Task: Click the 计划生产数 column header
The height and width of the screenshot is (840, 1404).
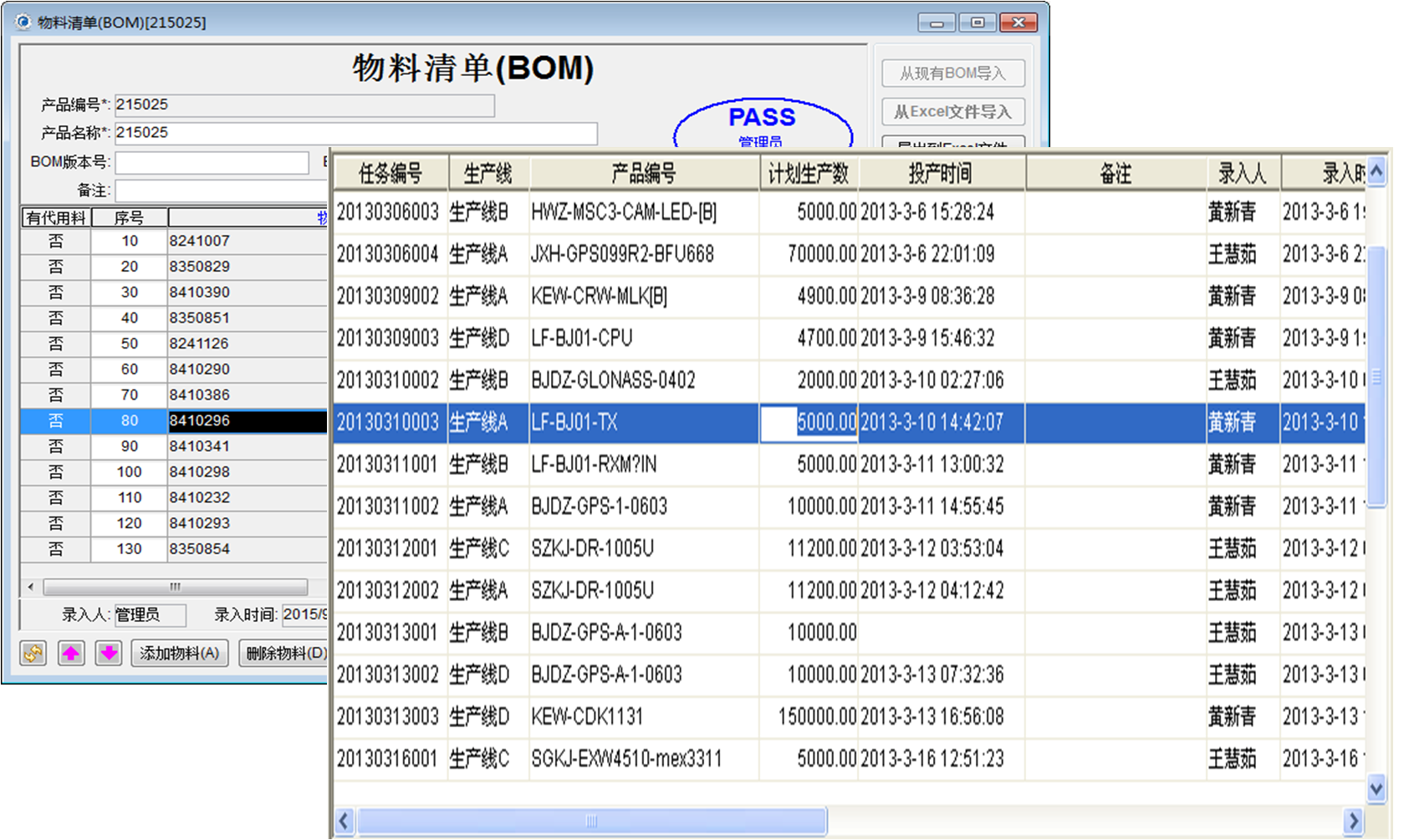Action: click(809, 173)
